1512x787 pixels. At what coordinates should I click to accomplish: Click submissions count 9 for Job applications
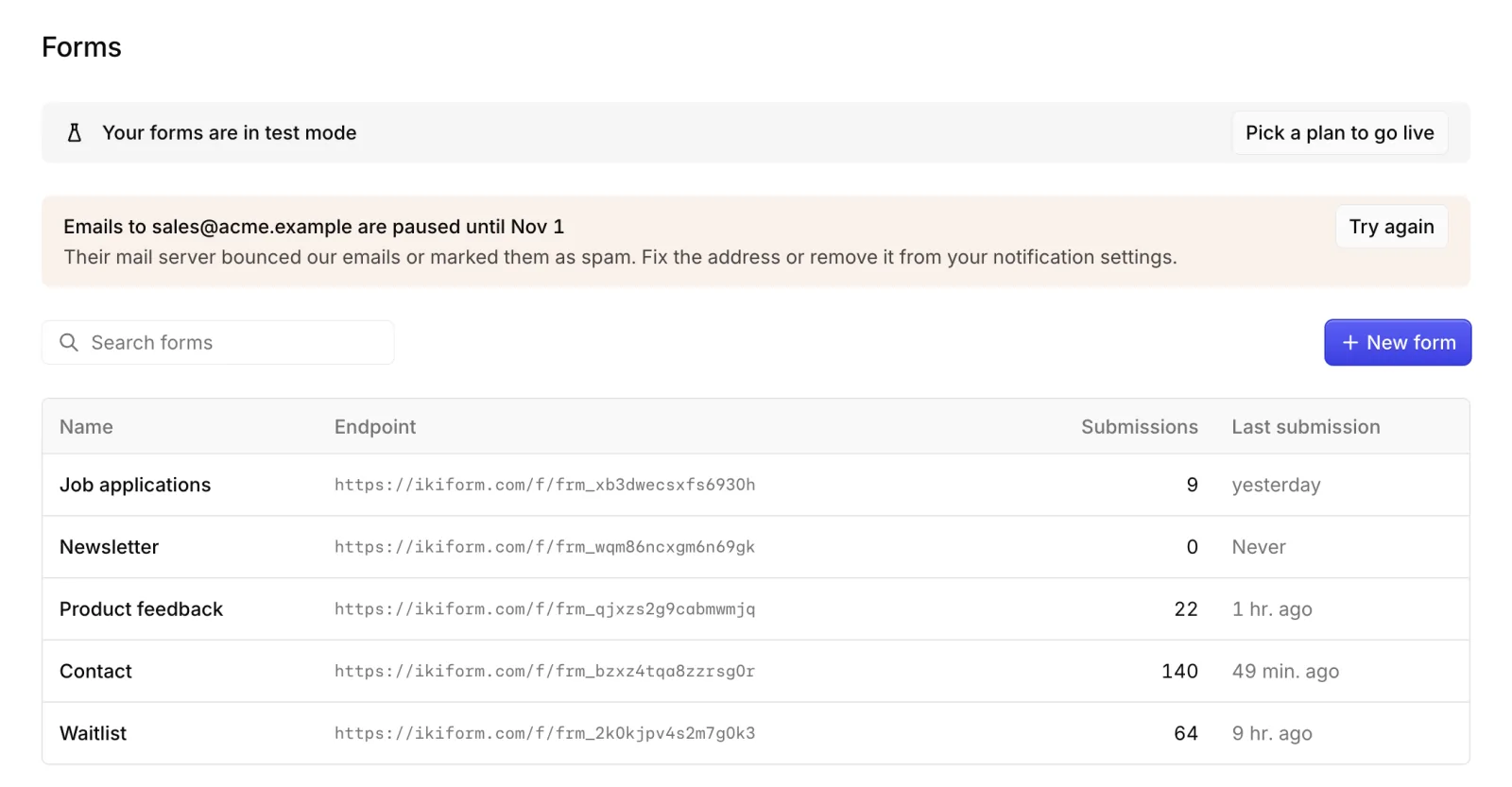[x=1192, y=485]
